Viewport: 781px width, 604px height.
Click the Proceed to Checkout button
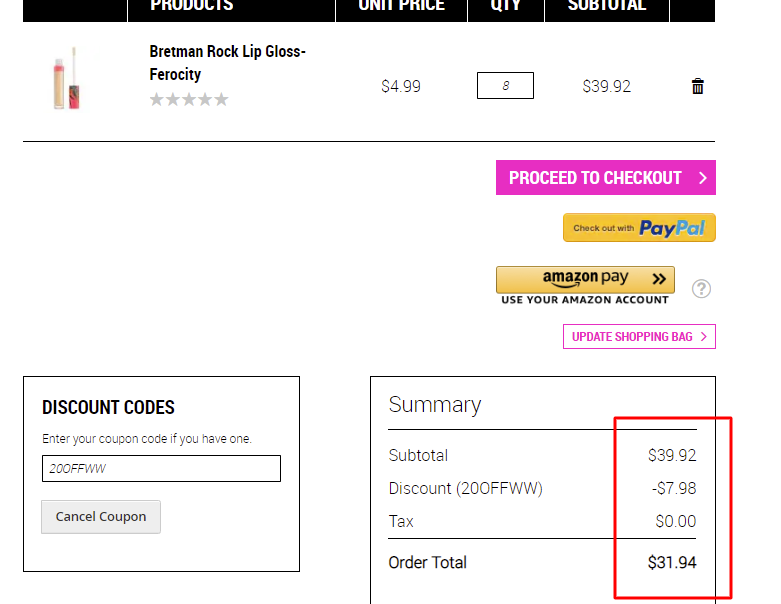[x=606, y=177]
